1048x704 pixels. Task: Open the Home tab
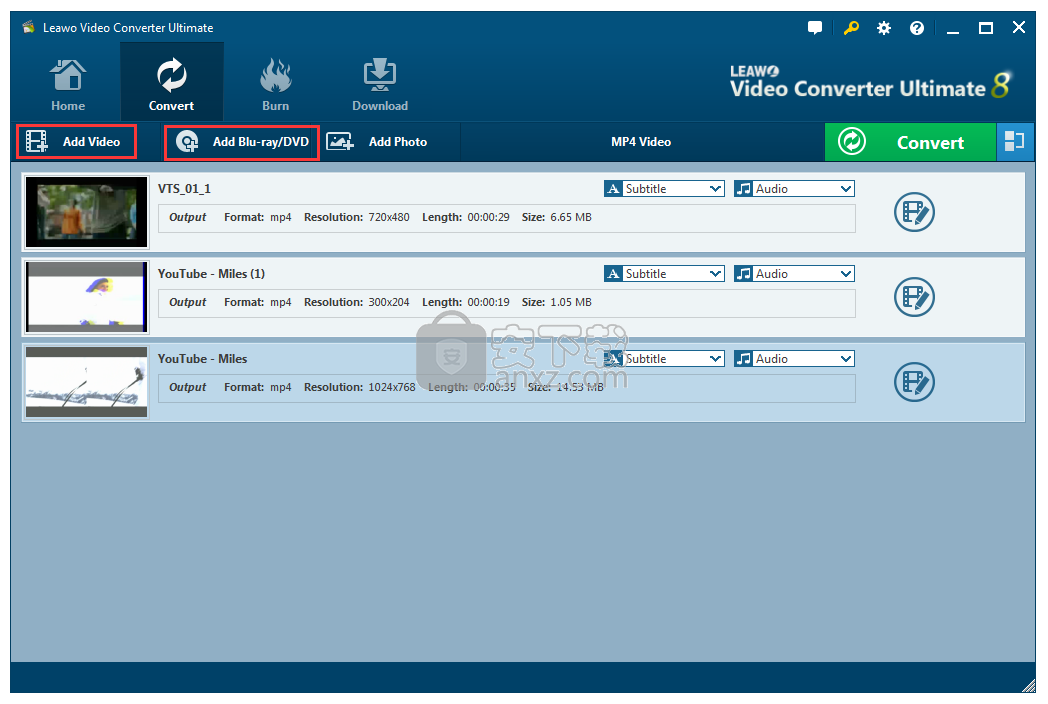click(x=68, y=84)
